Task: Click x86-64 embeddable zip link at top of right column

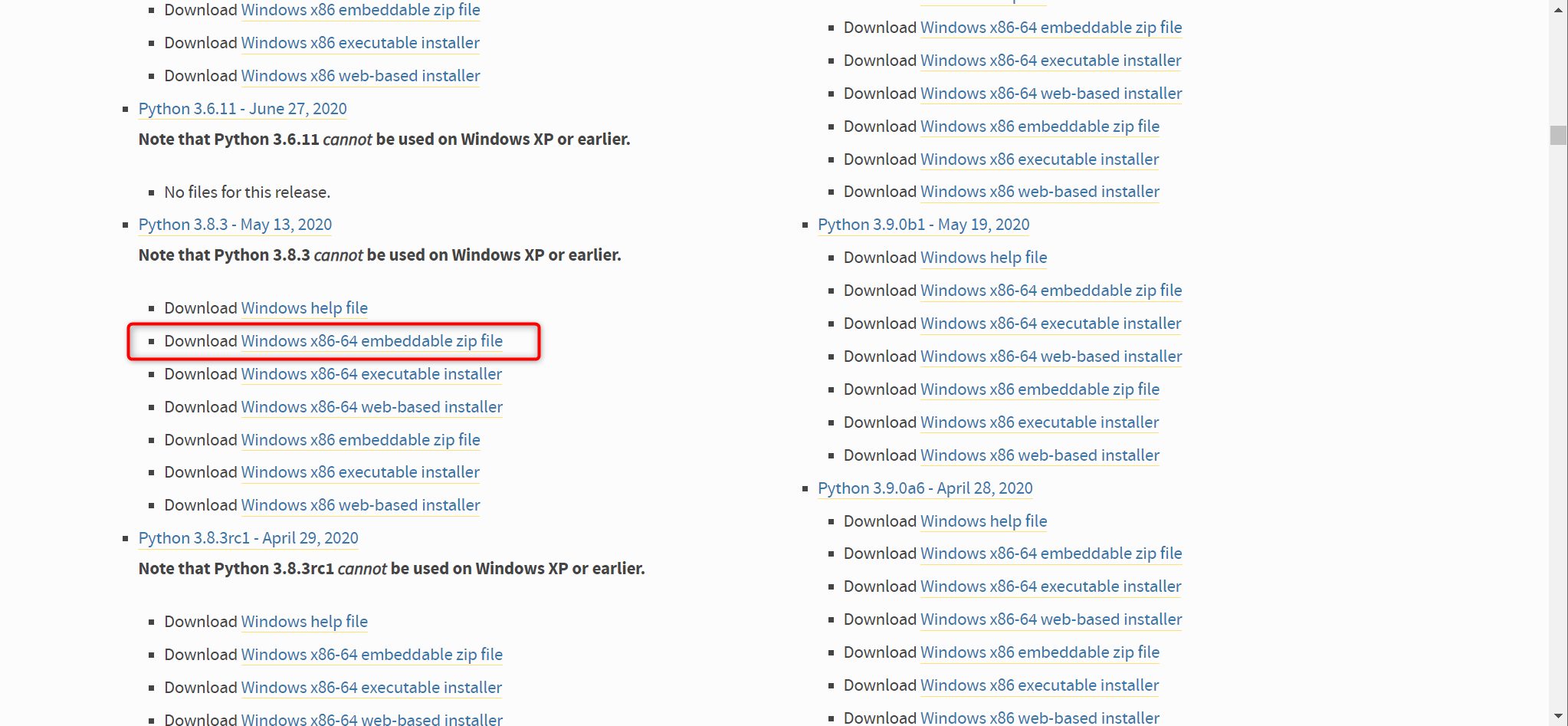Action: [1051, 28]
